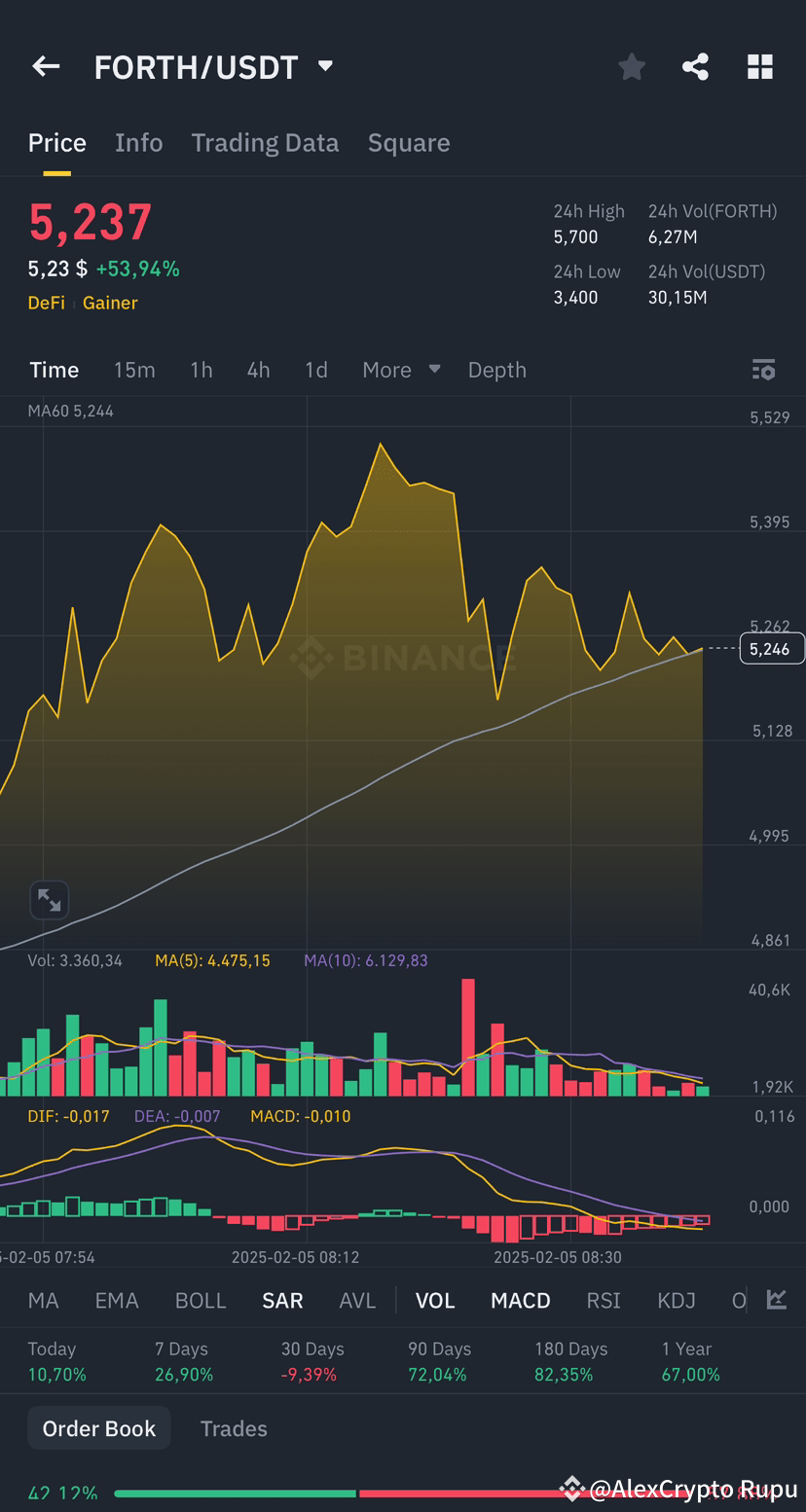Open the Trades tab
806x1512 pixels.
click(233, 1427)
